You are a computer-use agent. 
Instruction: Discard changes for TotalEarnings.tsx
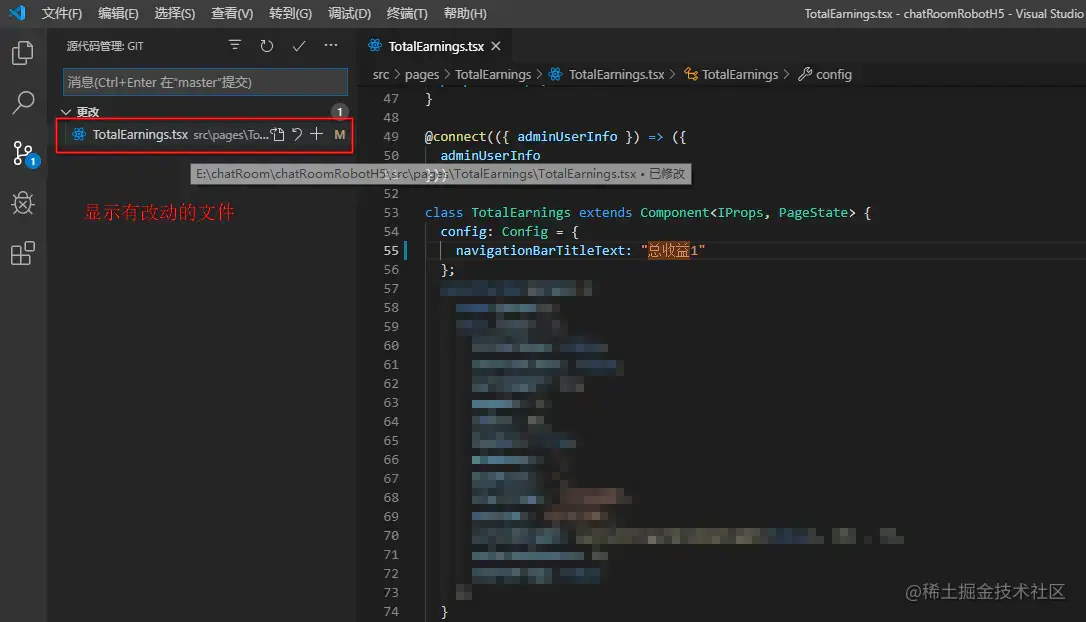coord(297,134)
